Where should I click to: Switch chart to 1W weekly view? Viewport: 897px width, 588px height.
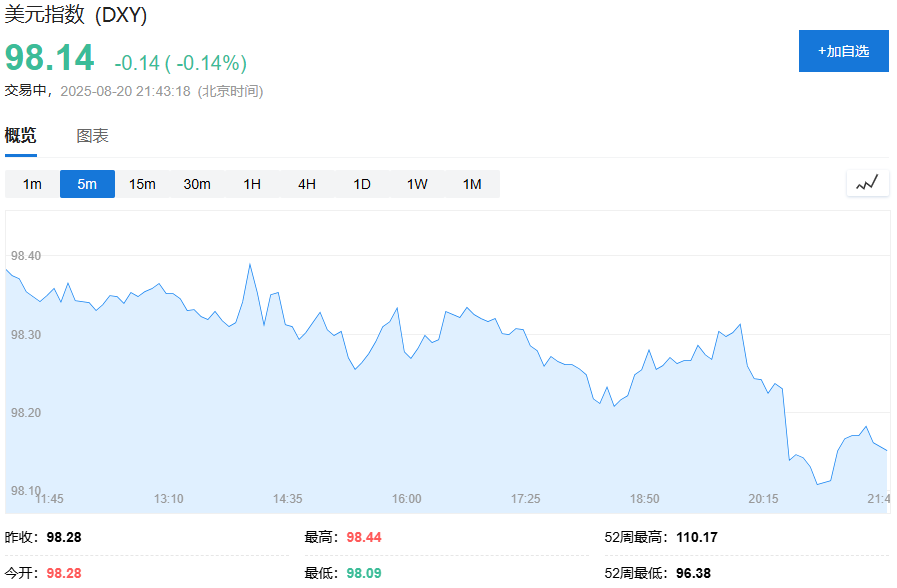(417, 184)
